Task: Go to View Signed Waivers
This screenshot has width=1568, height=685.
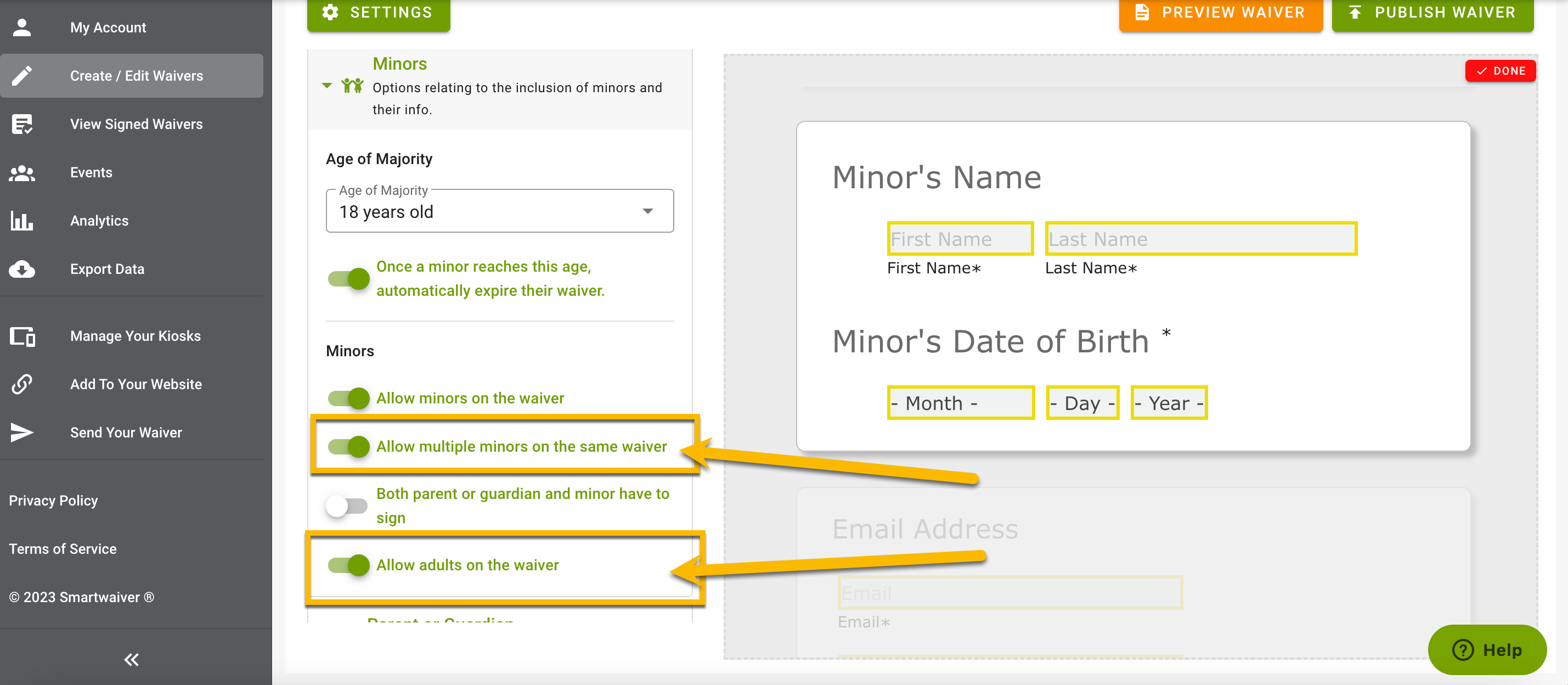Action: 132,124
